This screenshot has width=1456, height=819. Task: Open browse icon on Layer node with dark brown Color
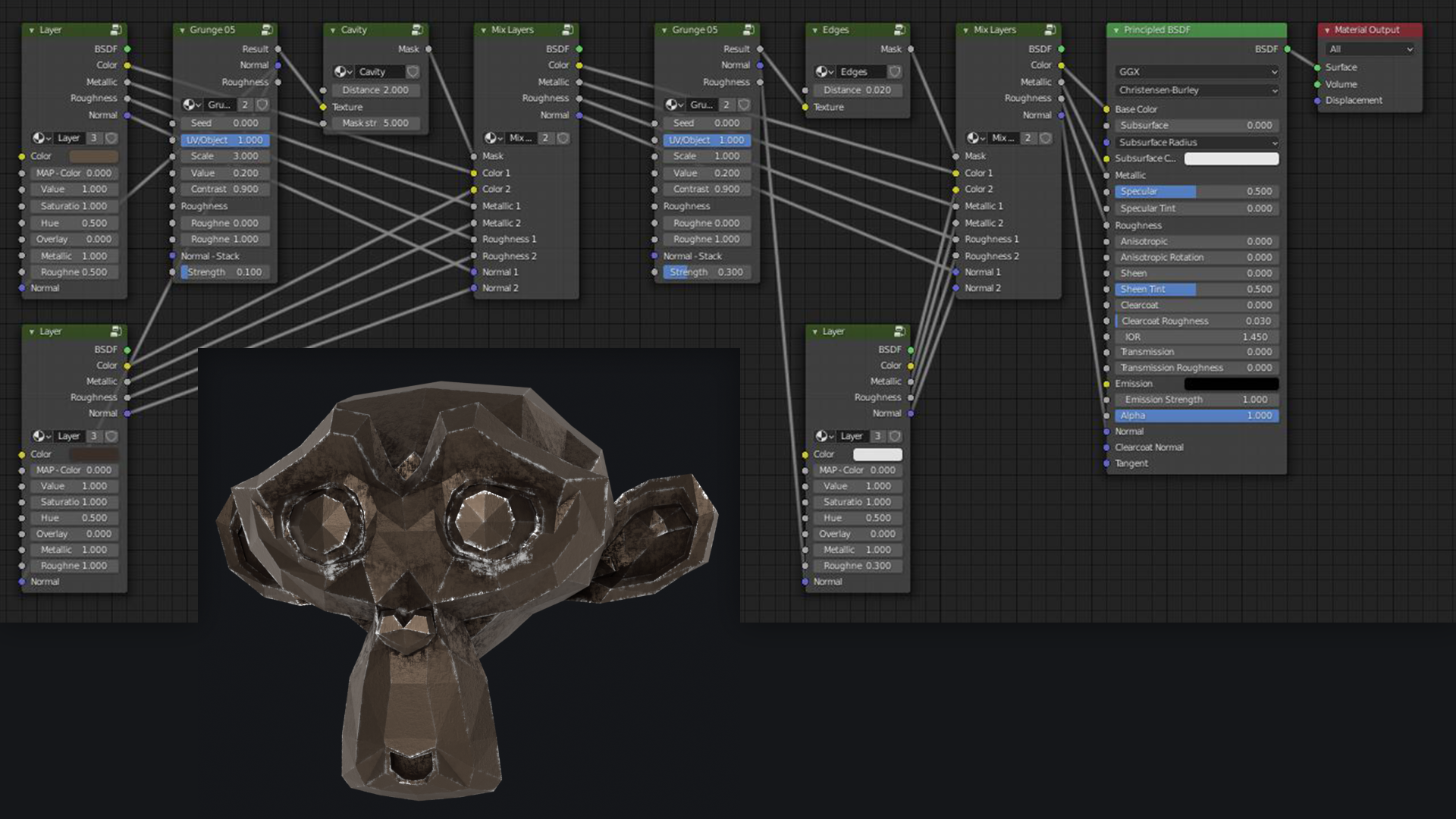(x=41, y=436)
